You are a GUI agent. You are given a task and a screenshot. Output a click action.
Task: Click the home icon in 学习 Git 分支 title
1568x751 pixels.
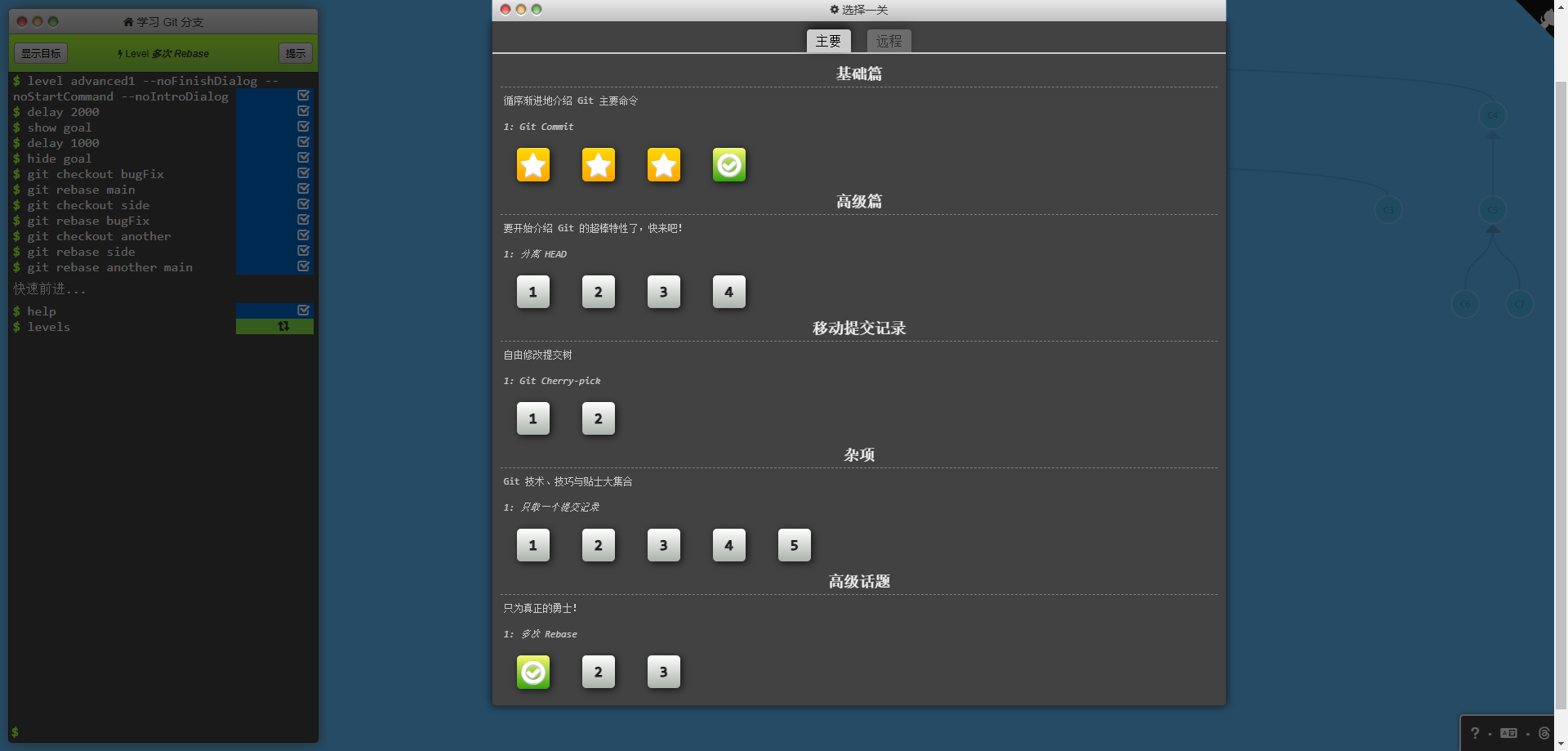[128, 22]
